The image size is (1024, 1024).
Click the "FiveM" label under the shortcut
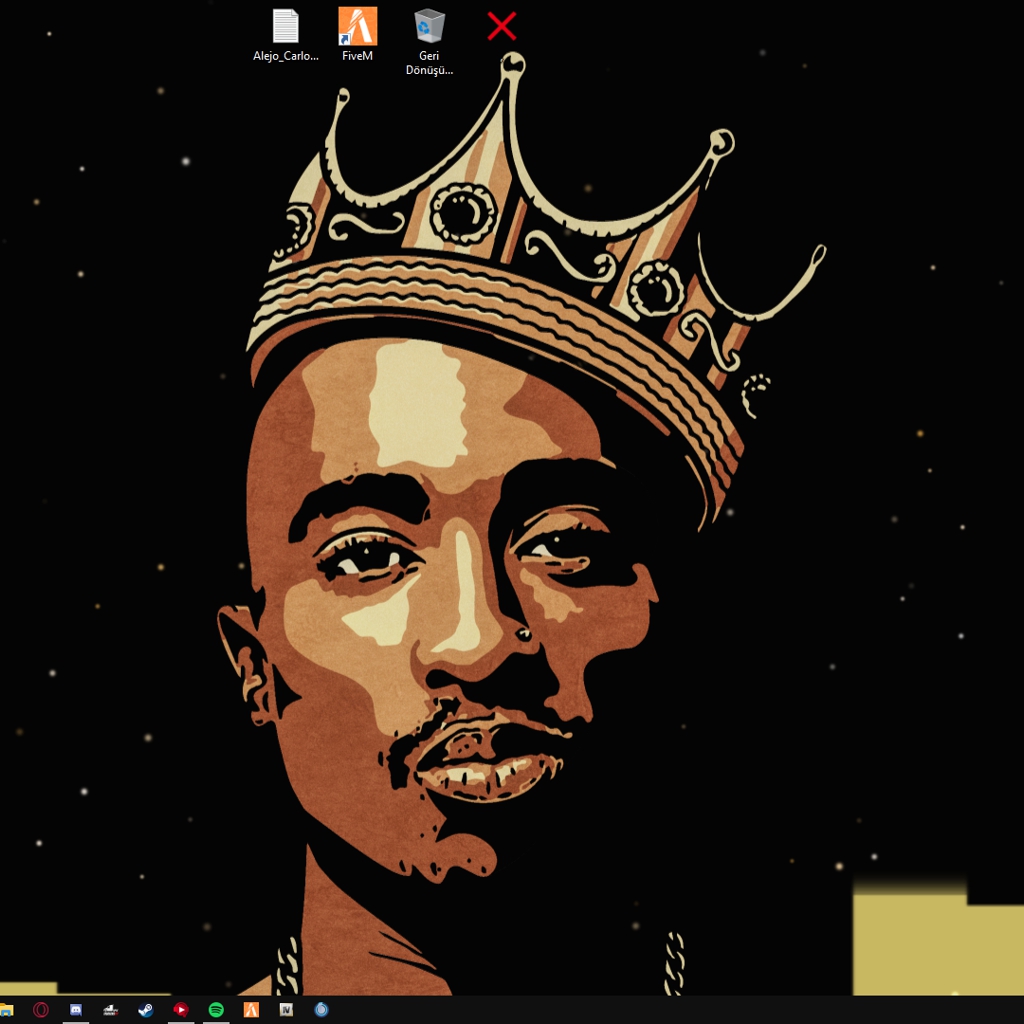pyautogui.click(x=357, y=56)
